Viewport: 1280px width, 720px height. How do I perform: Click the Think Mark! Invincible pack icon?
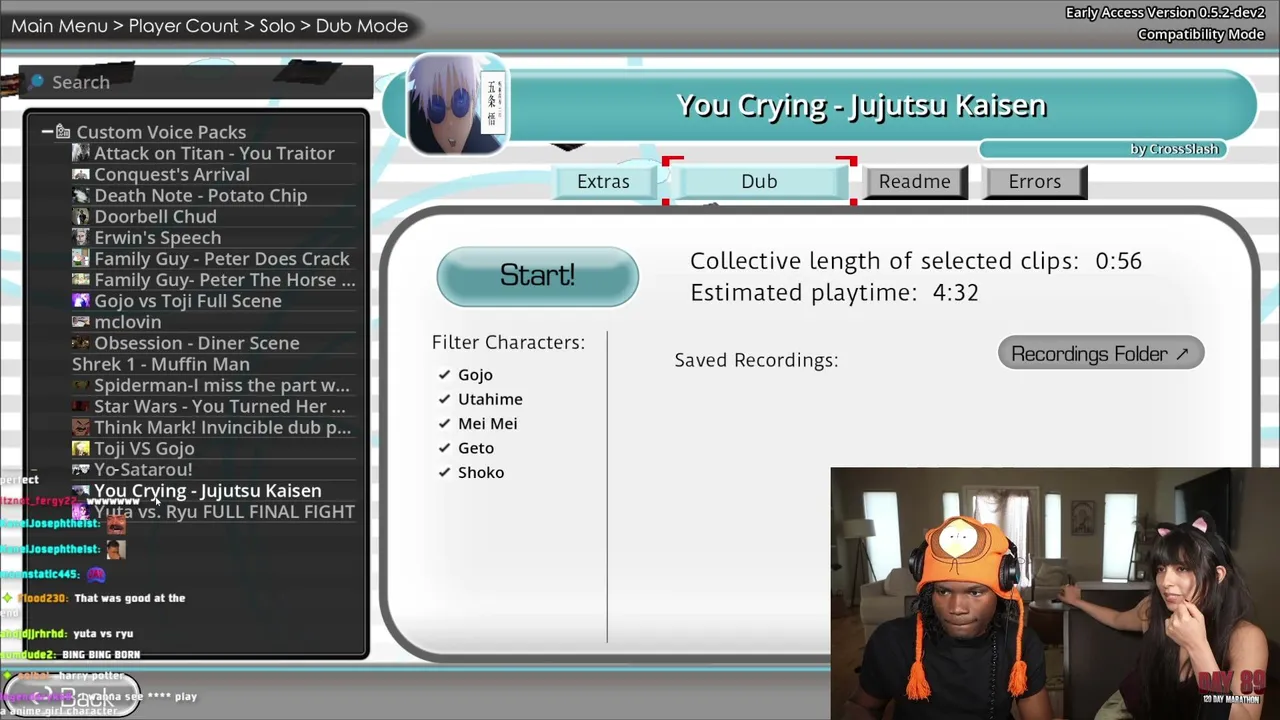(81, 427)
